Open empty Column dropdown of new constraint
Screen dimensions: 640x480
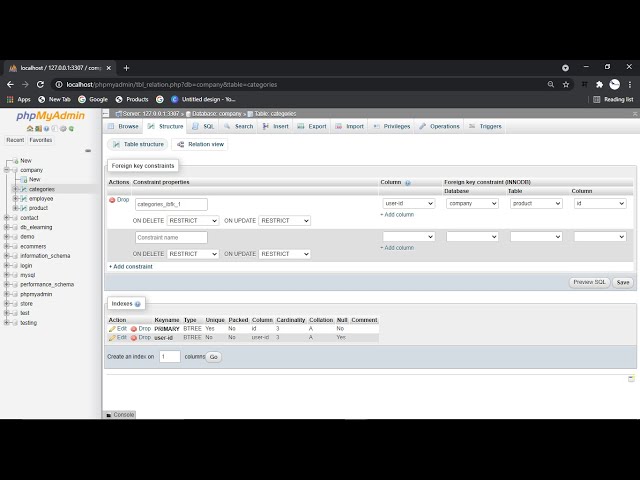(409, 237)
